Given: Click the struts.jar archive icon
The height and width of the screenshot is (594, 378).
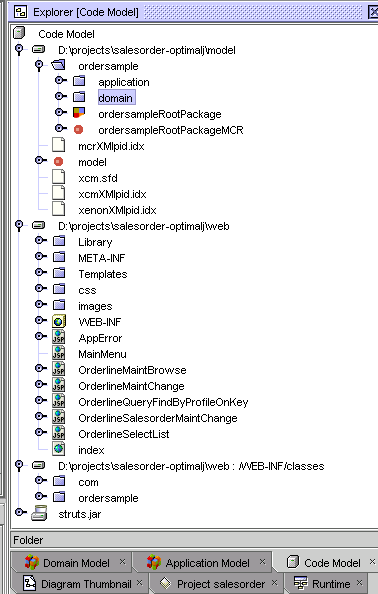Looking at the screenshot, I should (x=39, y=513).
